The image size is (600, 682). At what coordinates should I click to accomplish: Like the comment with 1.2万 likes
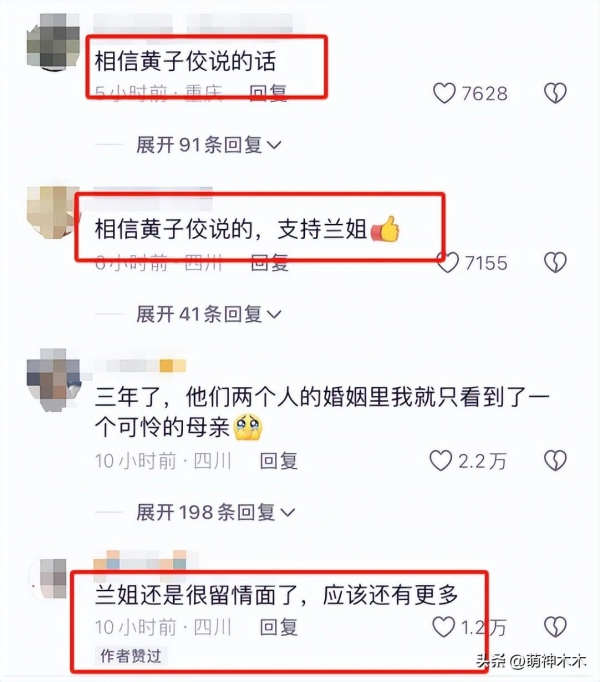click(x=443, y=627)
